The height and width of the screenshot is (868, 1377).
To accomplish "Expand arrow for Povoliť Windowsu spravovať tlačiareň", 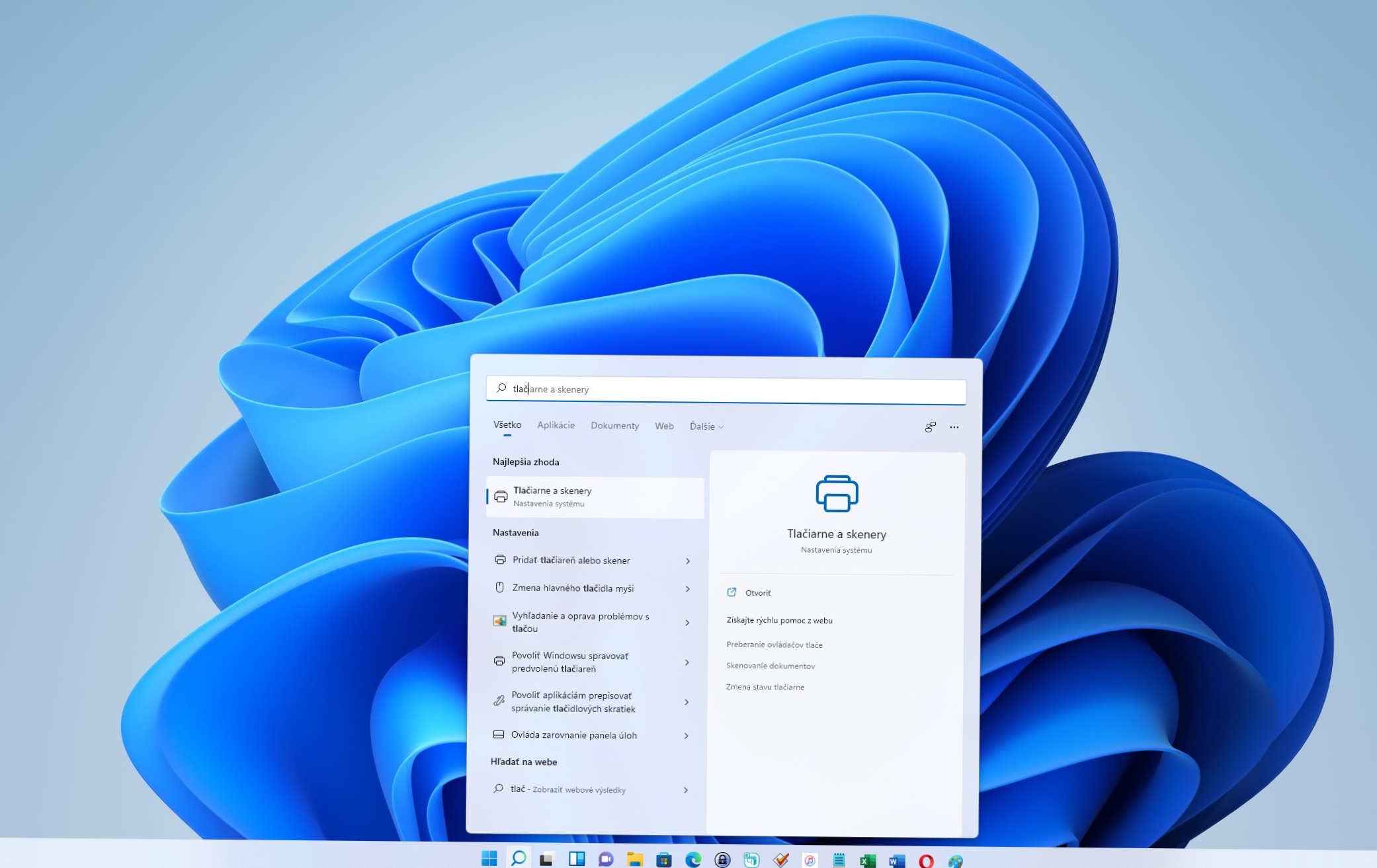I will coord(687,662).
